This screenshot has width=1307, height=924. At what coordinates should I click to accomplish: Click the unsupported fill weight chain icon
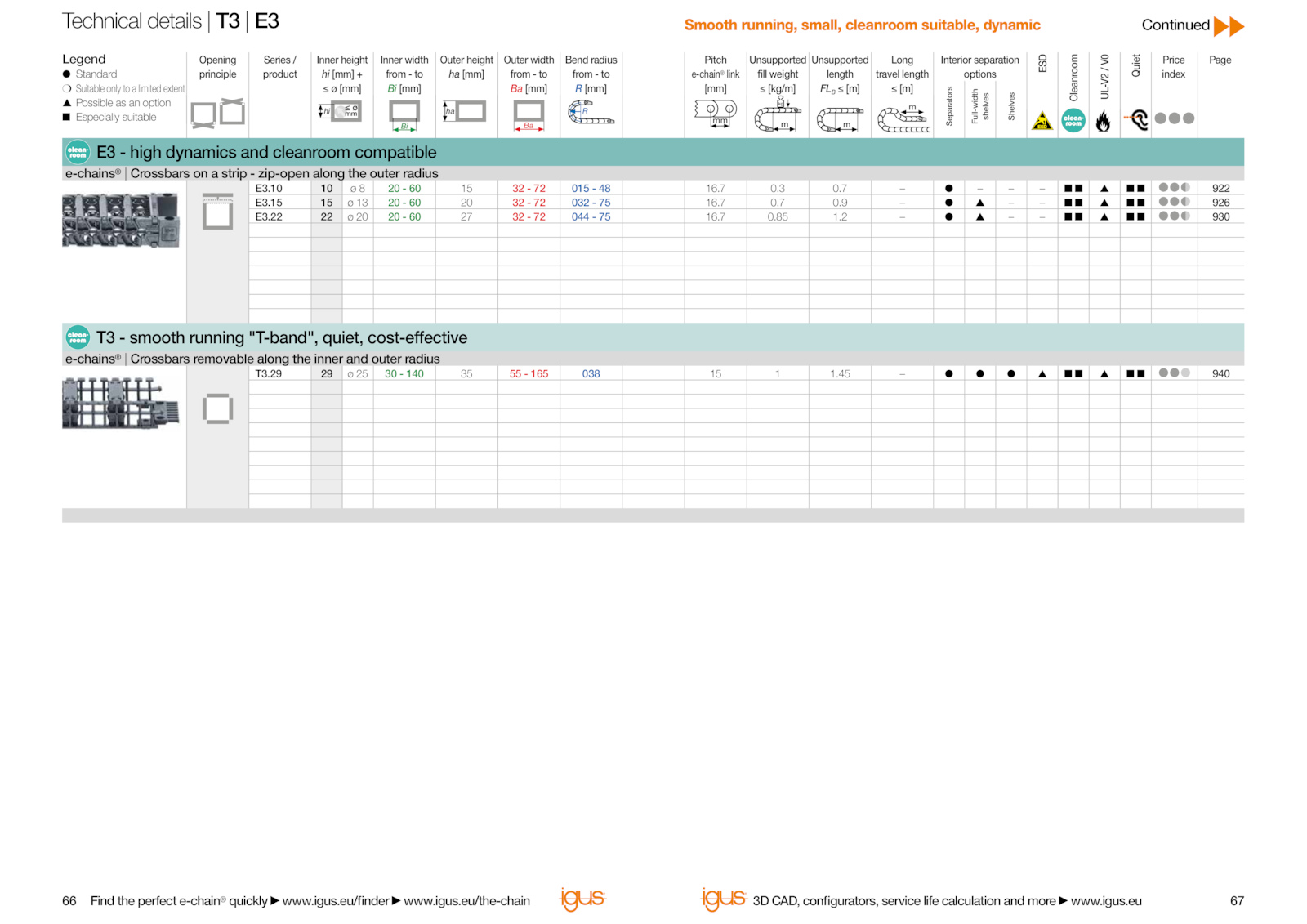(776, 114)
